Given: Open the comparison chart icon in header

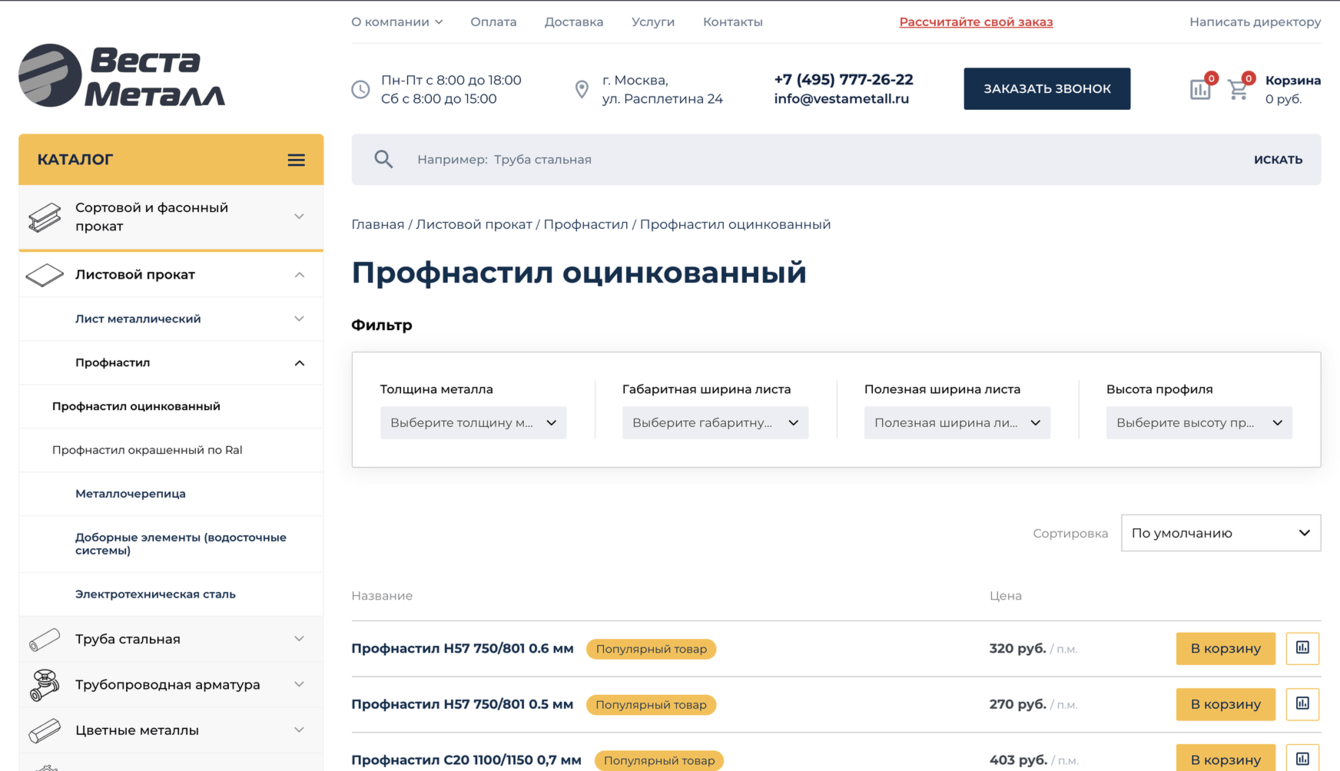Looking at the screenshot, I should [x=1201, y=89].
